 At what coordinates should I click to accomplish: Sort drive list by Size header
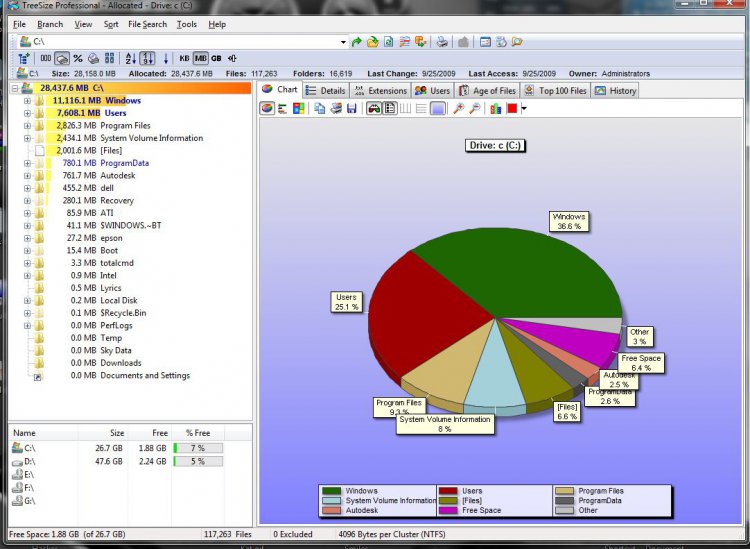click(117, 433)
